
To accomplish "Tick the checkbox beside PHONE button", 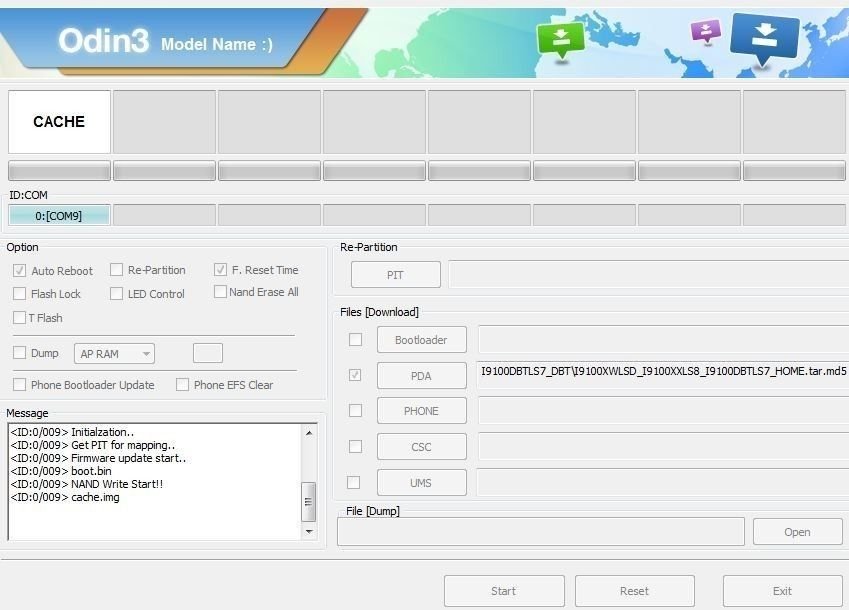I will coord(355,410).
